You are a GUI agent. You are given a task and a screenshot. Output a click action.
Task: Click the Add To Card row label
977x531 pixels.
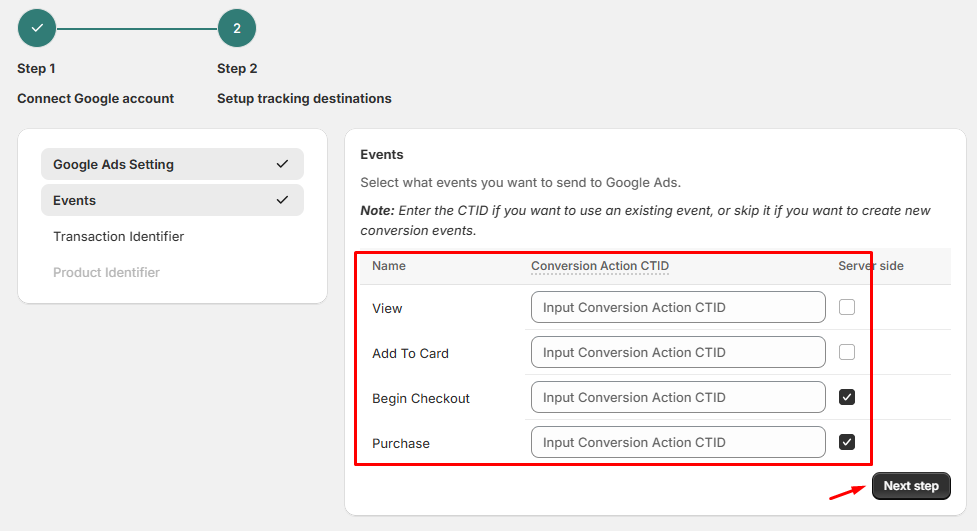point(410,353)
